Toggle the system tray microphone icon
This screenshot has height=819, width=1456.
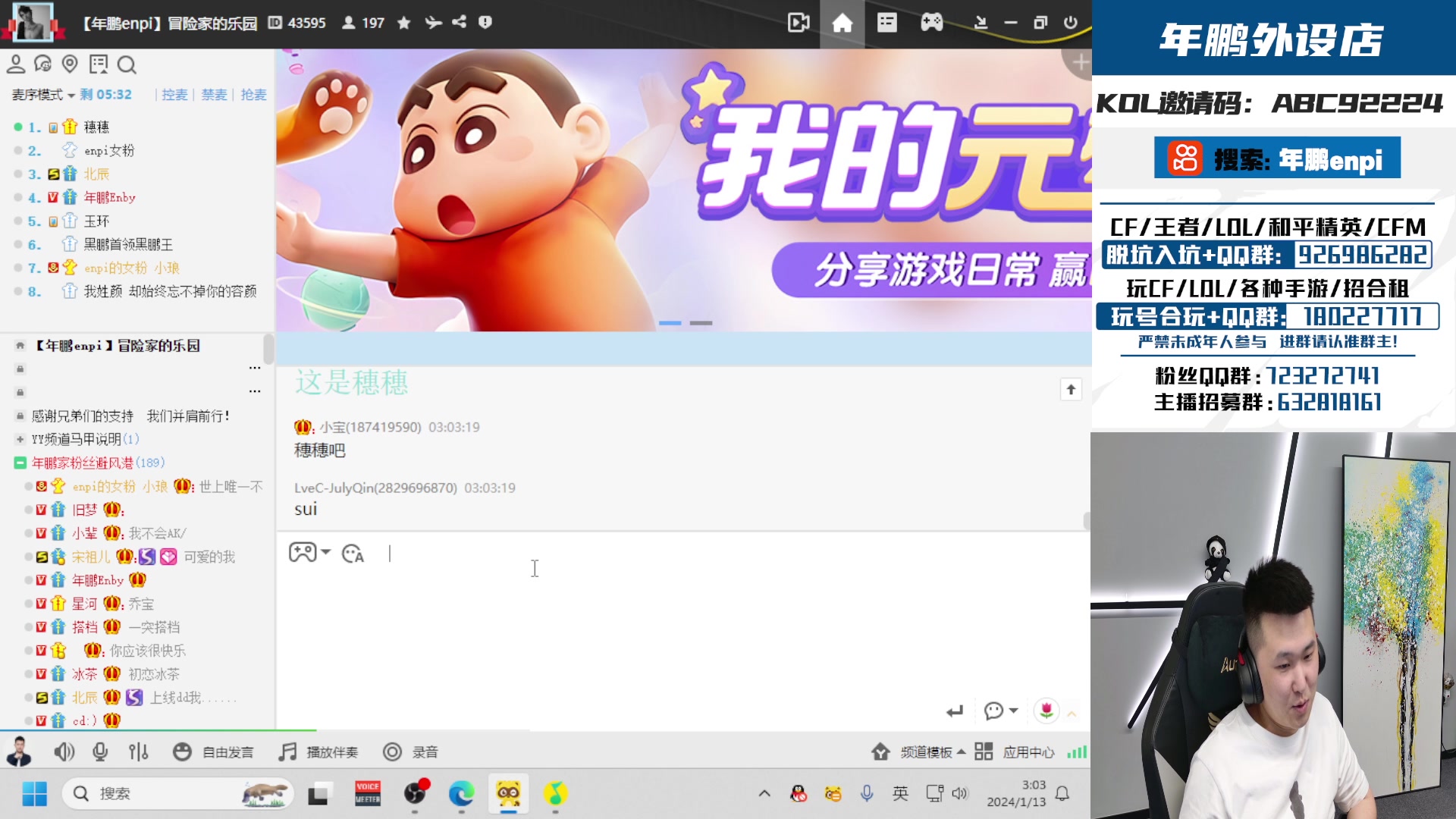(867, 794)
